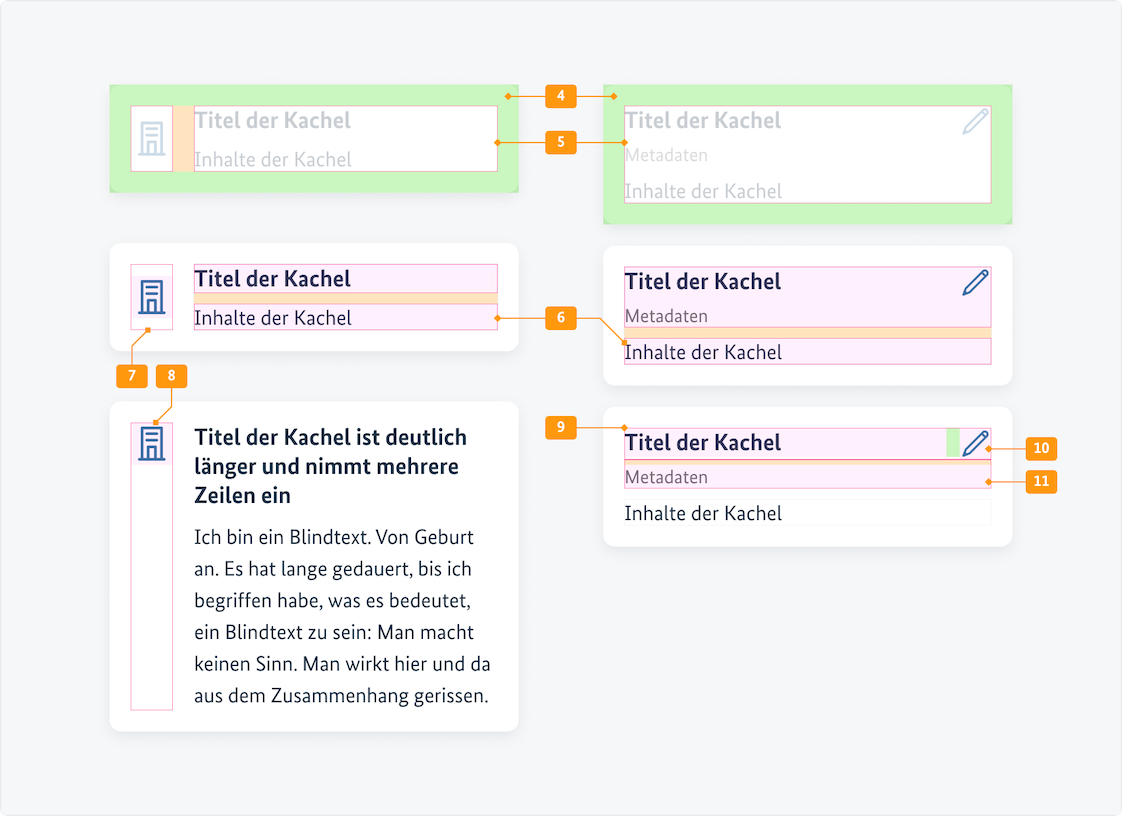
Task: Click the long title "Titel der Kachel ist deutlich länger"
Action: point(331,466)
